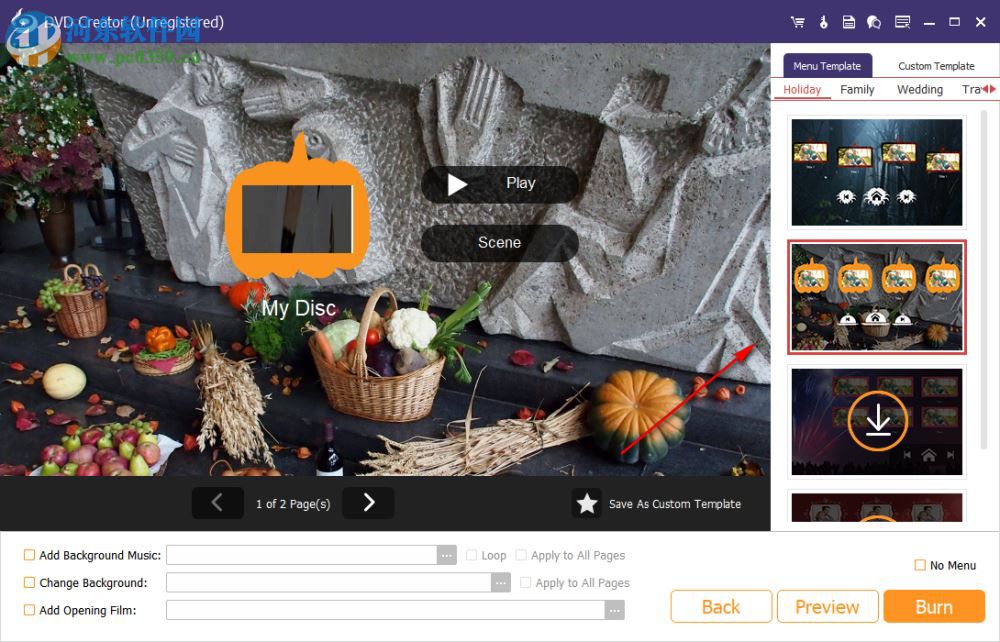This screenshot has width=1000, height=642.
Task: Click the register key icon
Action: (823, 22)
